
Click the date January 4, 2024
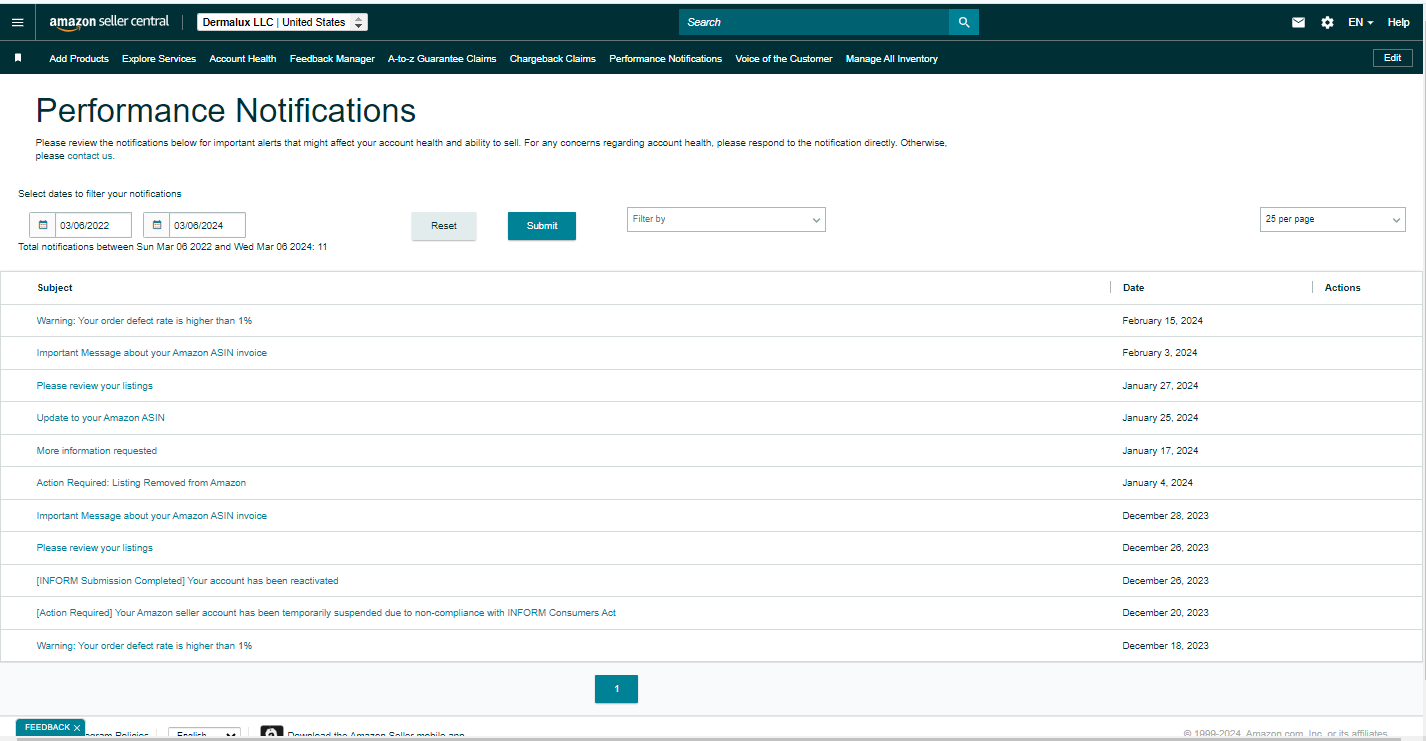[1158, 483]
